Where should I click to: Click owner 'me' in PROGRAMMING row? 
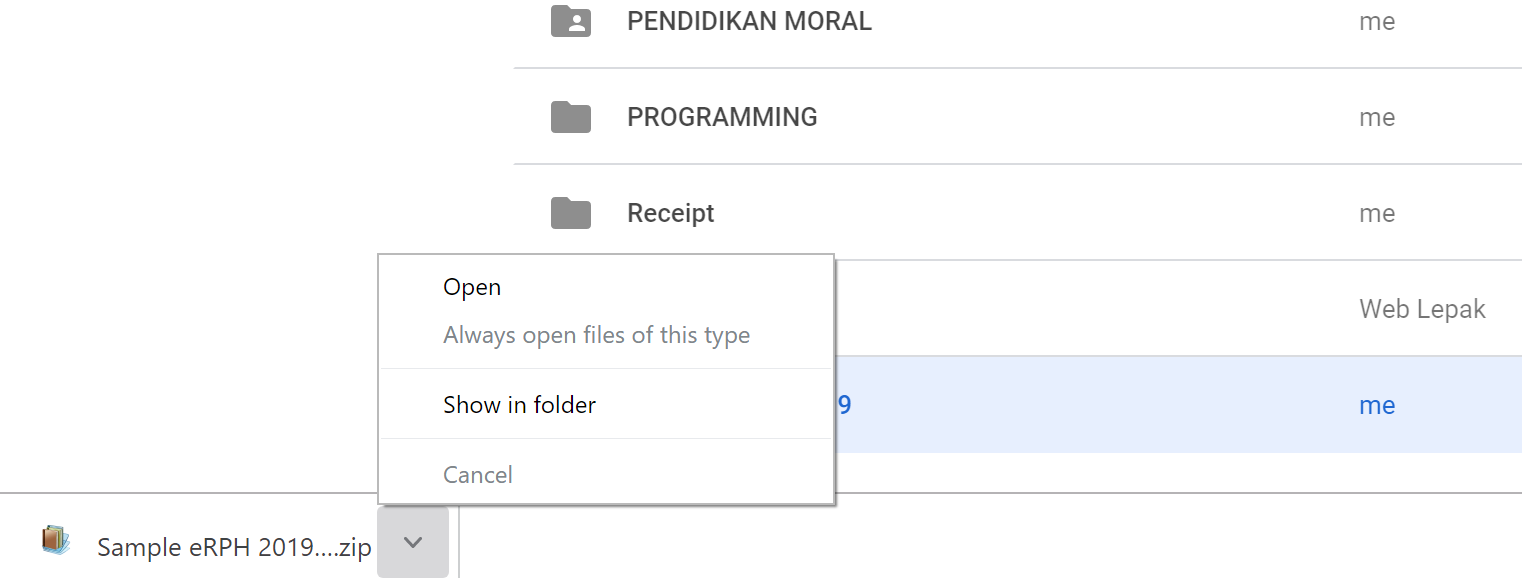1376,117
